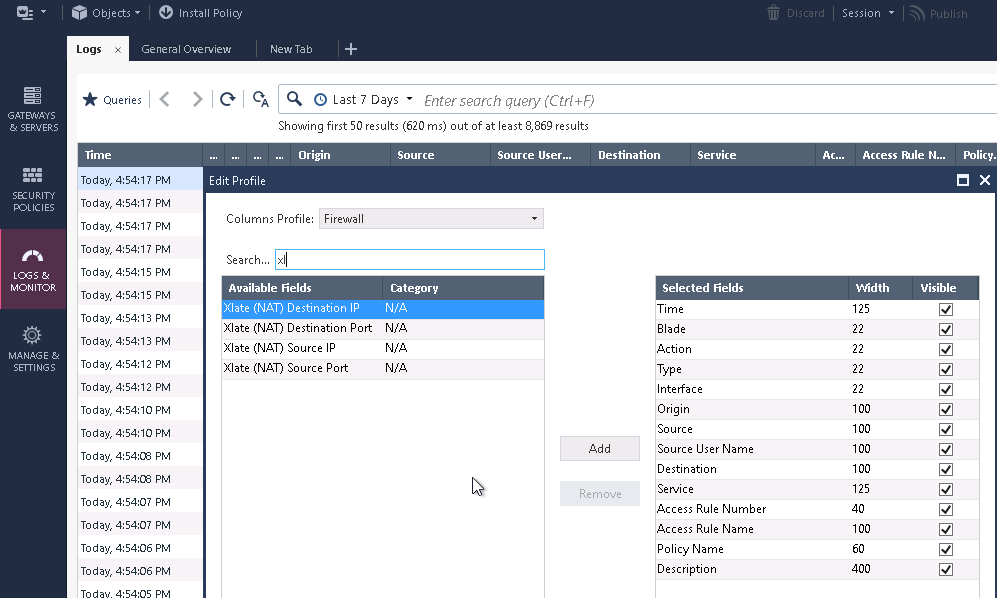Image resolution: width=997 pixels, height=598 pixels.
Task: Click the Publish button
Action: (939, 13)
